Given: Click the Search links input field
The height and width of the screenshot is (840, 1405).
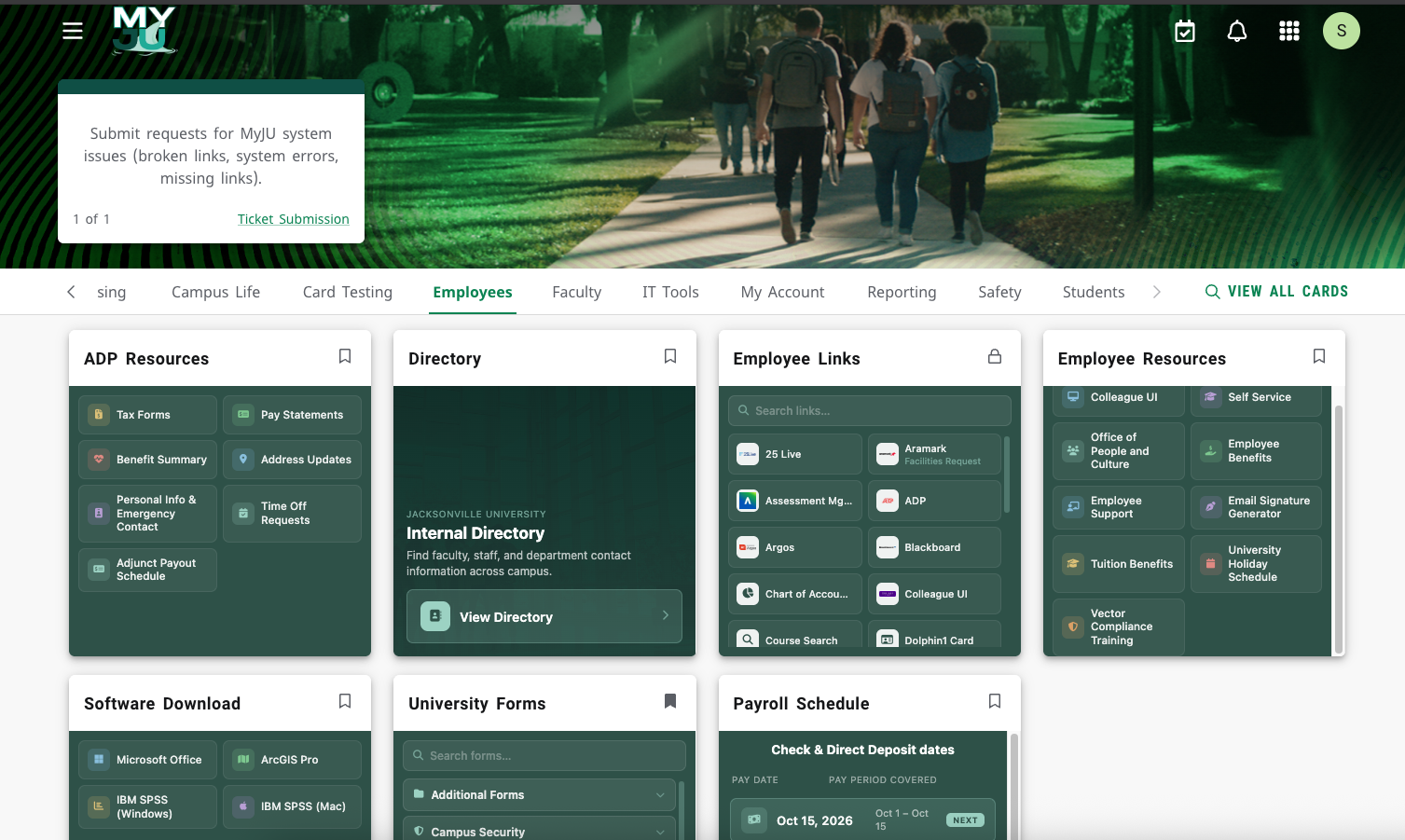Looking at the screenshot, I should point(870,411).
